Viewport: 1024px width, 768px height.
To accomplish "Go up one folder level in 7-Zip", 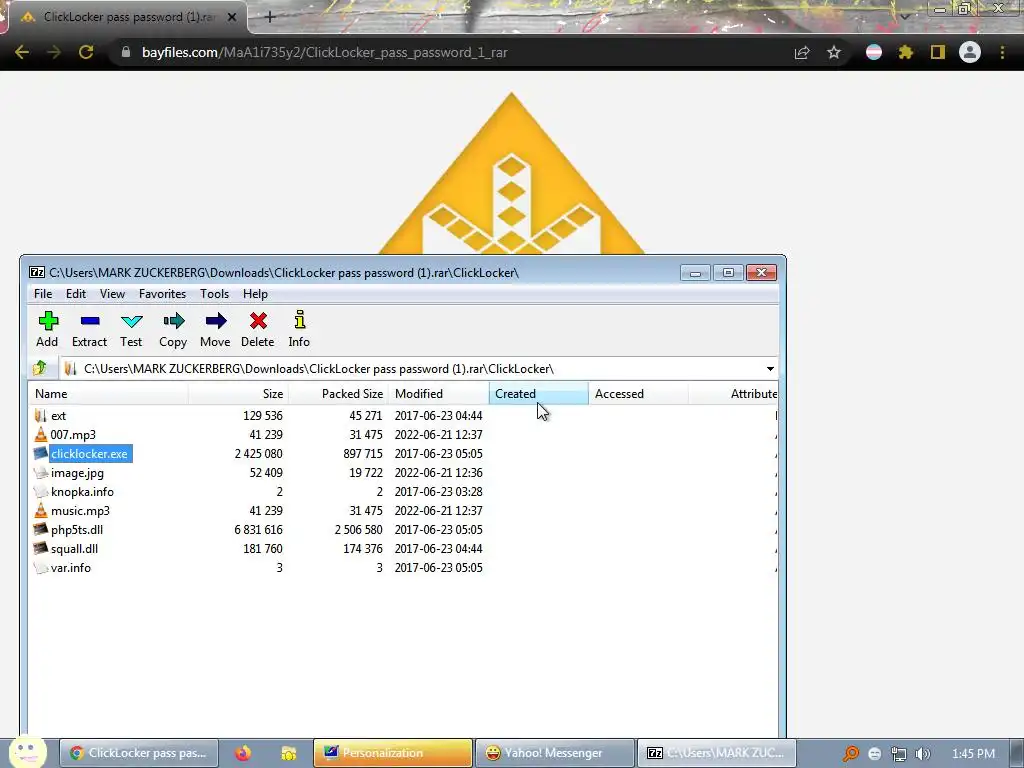I will coord(40,368).
